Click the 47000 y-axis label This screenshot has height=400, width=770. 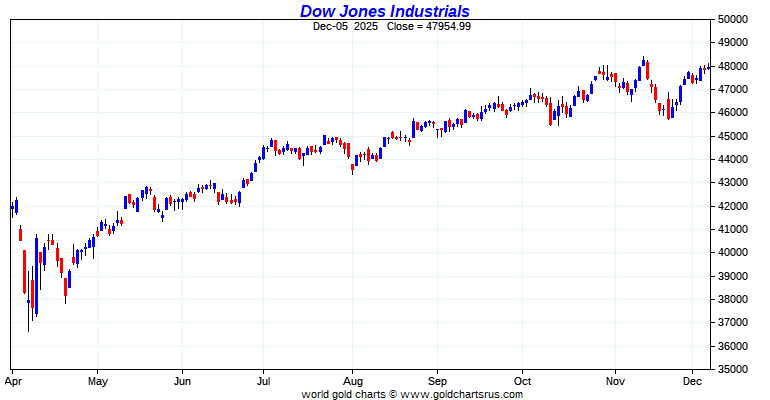coord(733,89)
